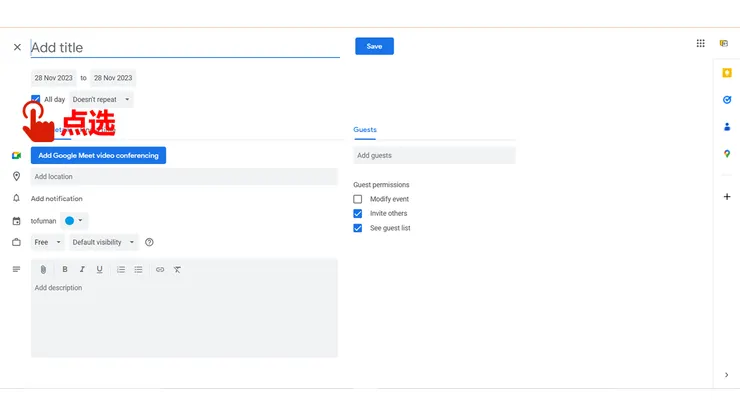
Task: Enable the Modify event permission
Action: pyautogui.click(x=358, y=199)
